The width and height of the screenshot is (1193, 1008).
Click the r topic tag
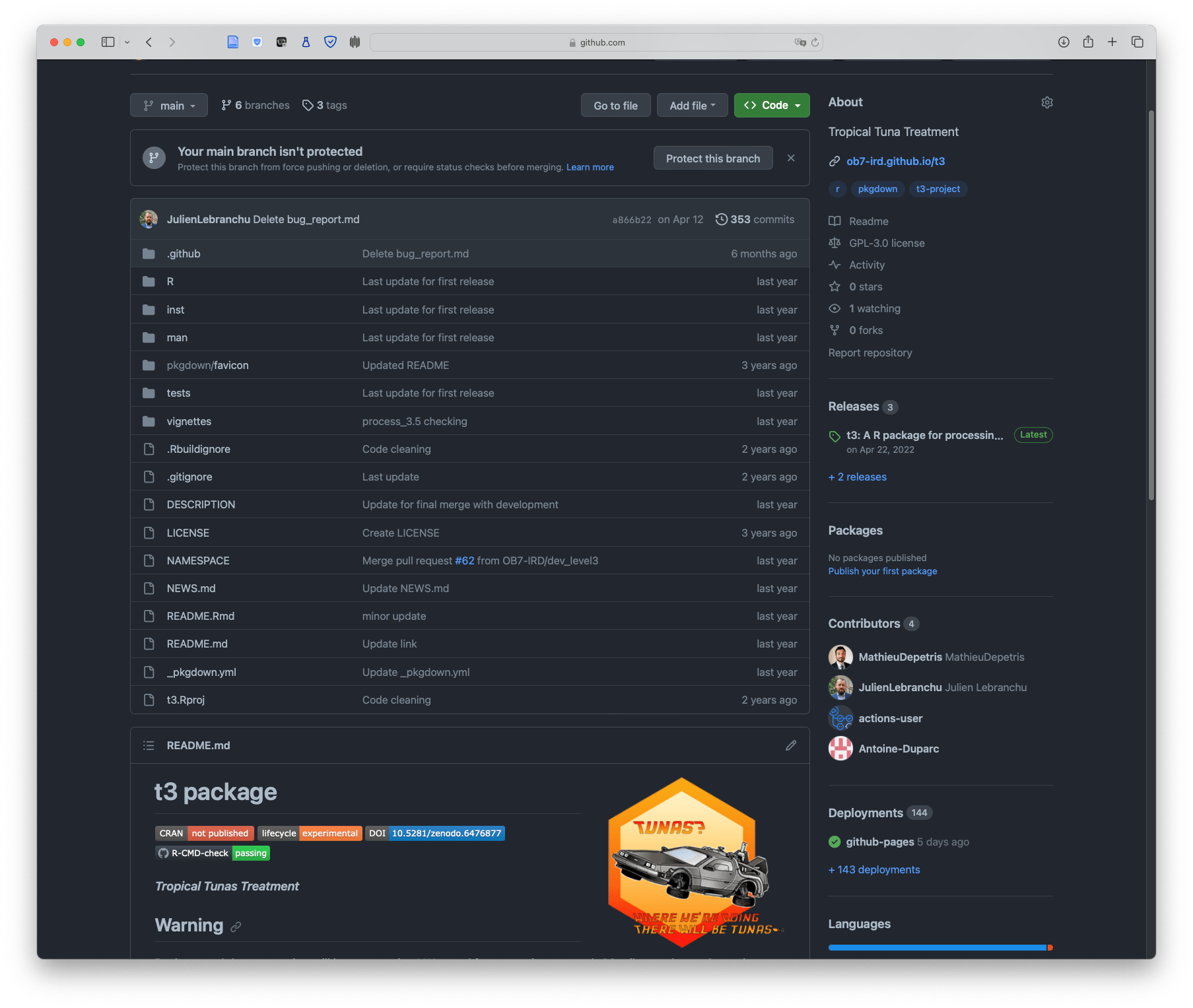point(837,189)
